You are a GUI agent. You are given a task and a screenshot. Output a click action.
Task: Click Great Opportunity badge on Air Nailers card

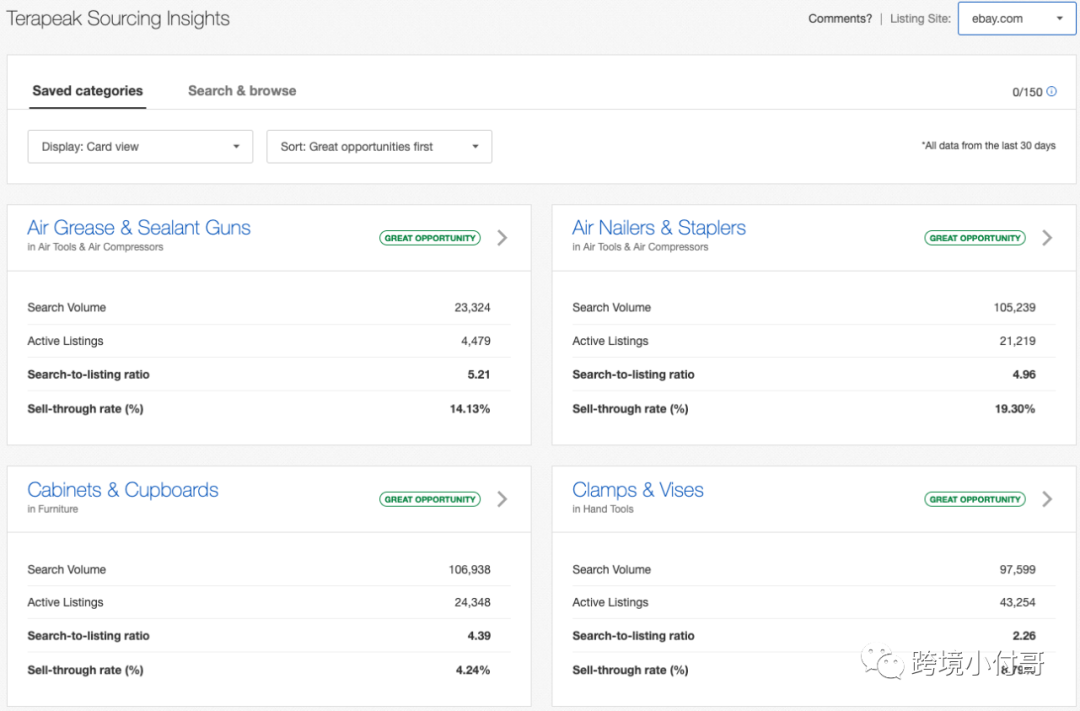tap(975, 238)
